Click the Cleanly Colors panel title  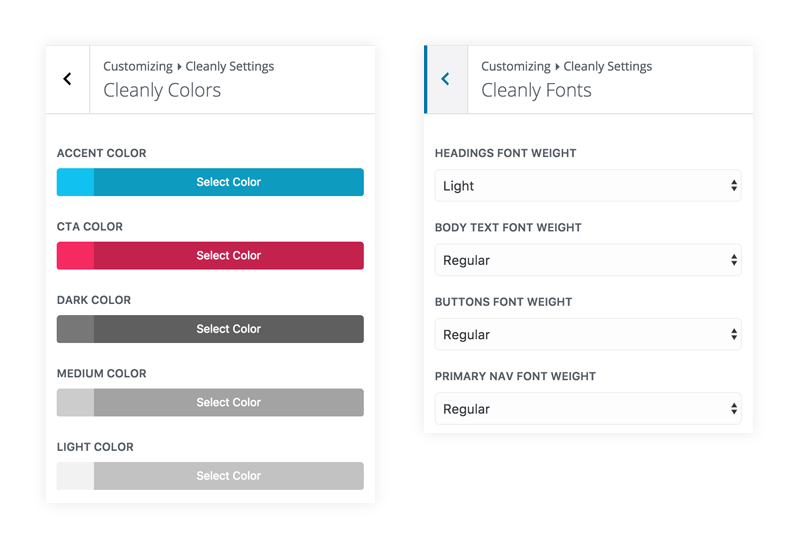coord(162,90)
